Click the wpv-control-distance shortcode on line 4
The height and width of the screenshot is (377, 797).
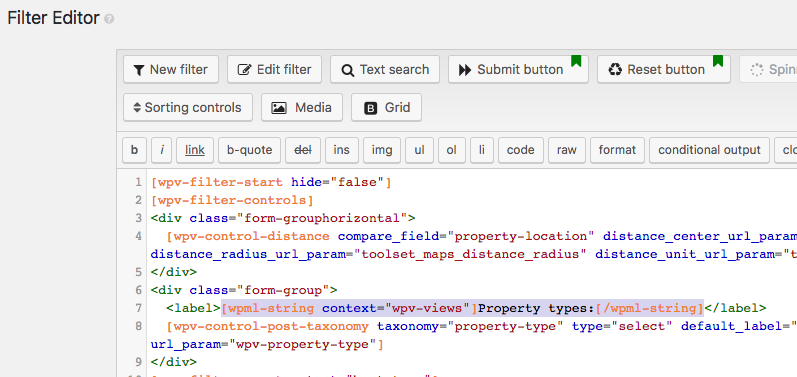[x=248, y=236]
